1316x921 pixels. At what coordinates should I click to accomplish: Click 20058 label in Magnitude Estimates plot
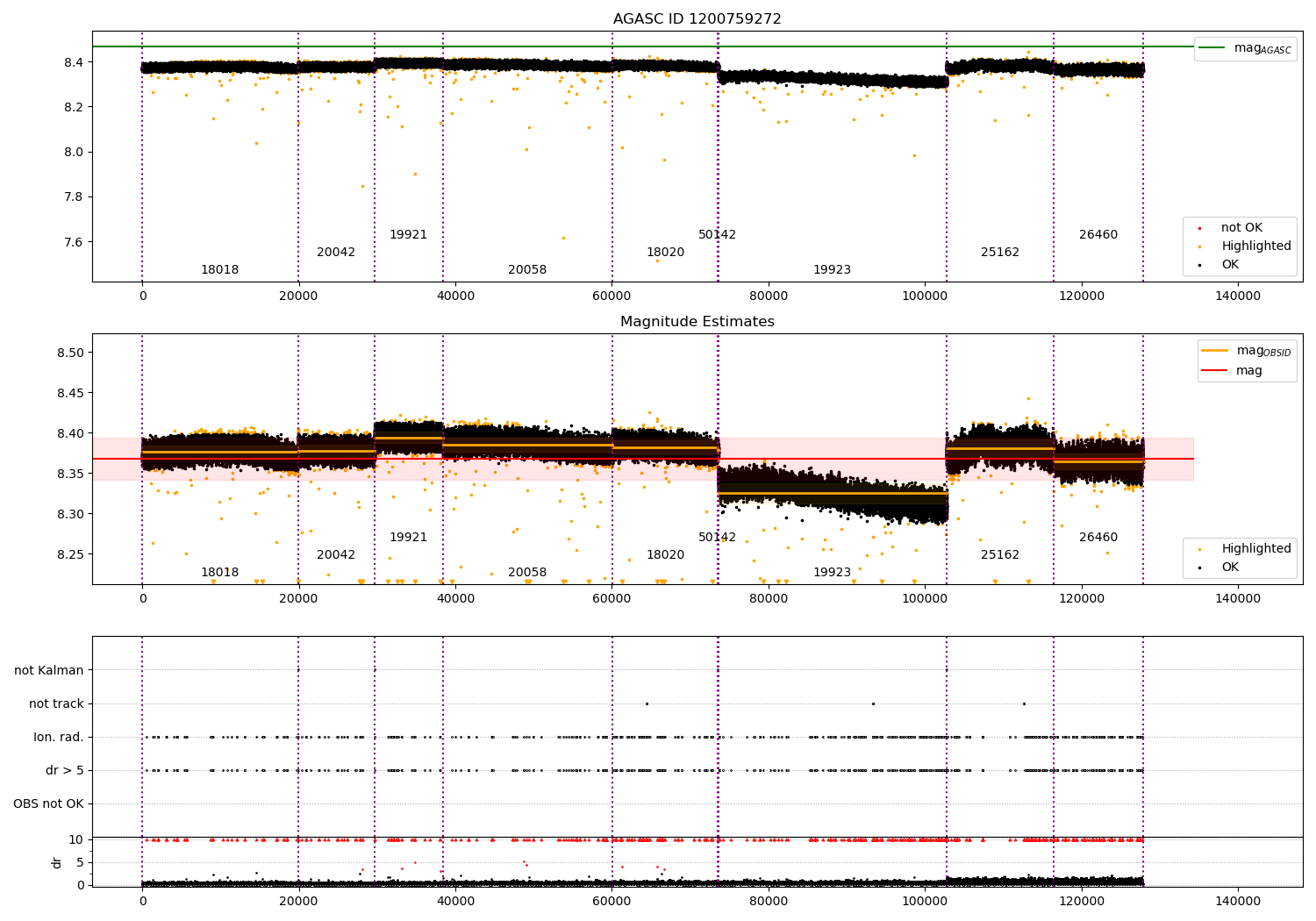click(x=527, y=573)
